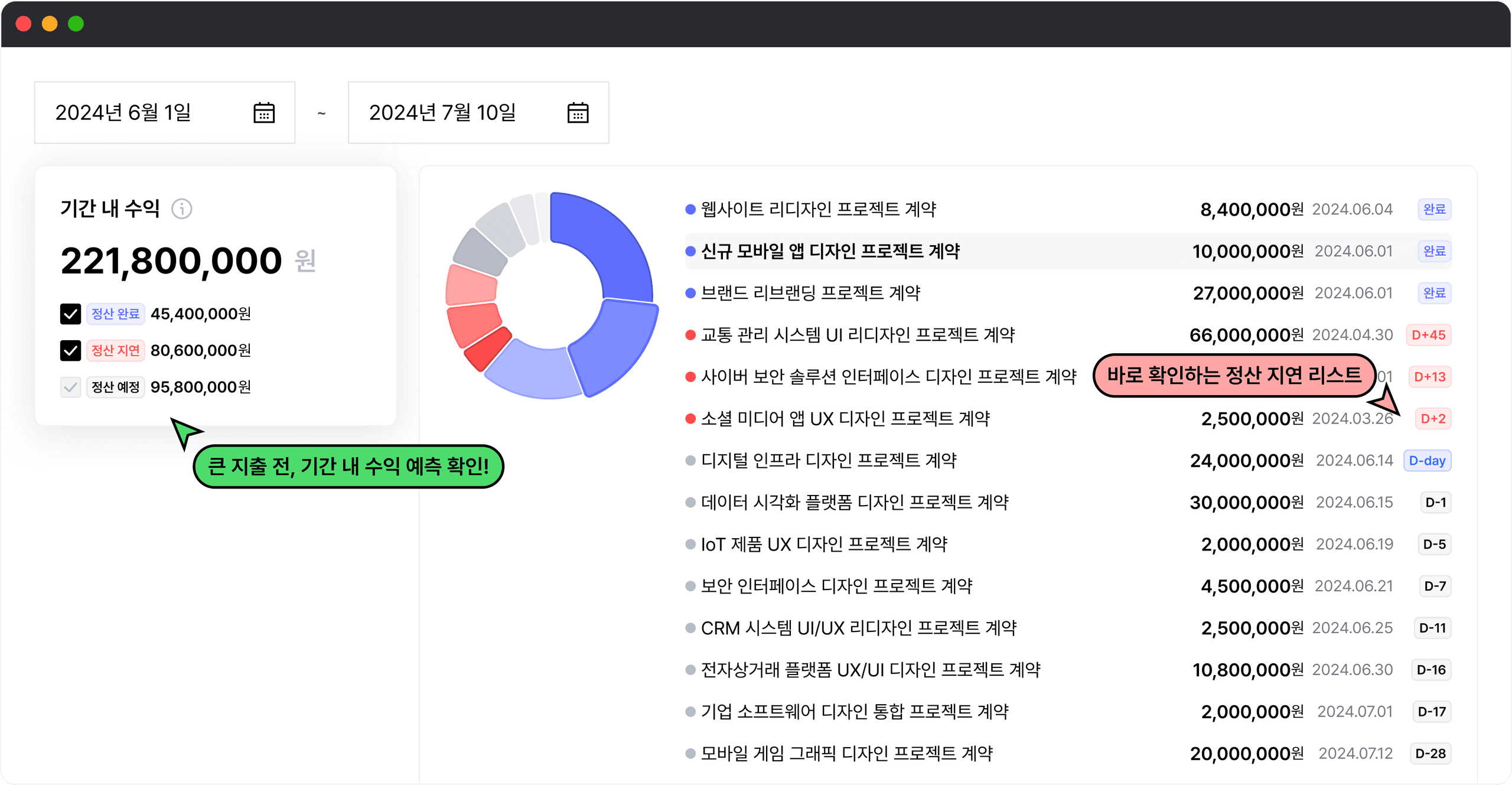Enable the 정산 예정 checkbox
Viewport: 1512px width, 785px height.
click(x=70, y=387)
